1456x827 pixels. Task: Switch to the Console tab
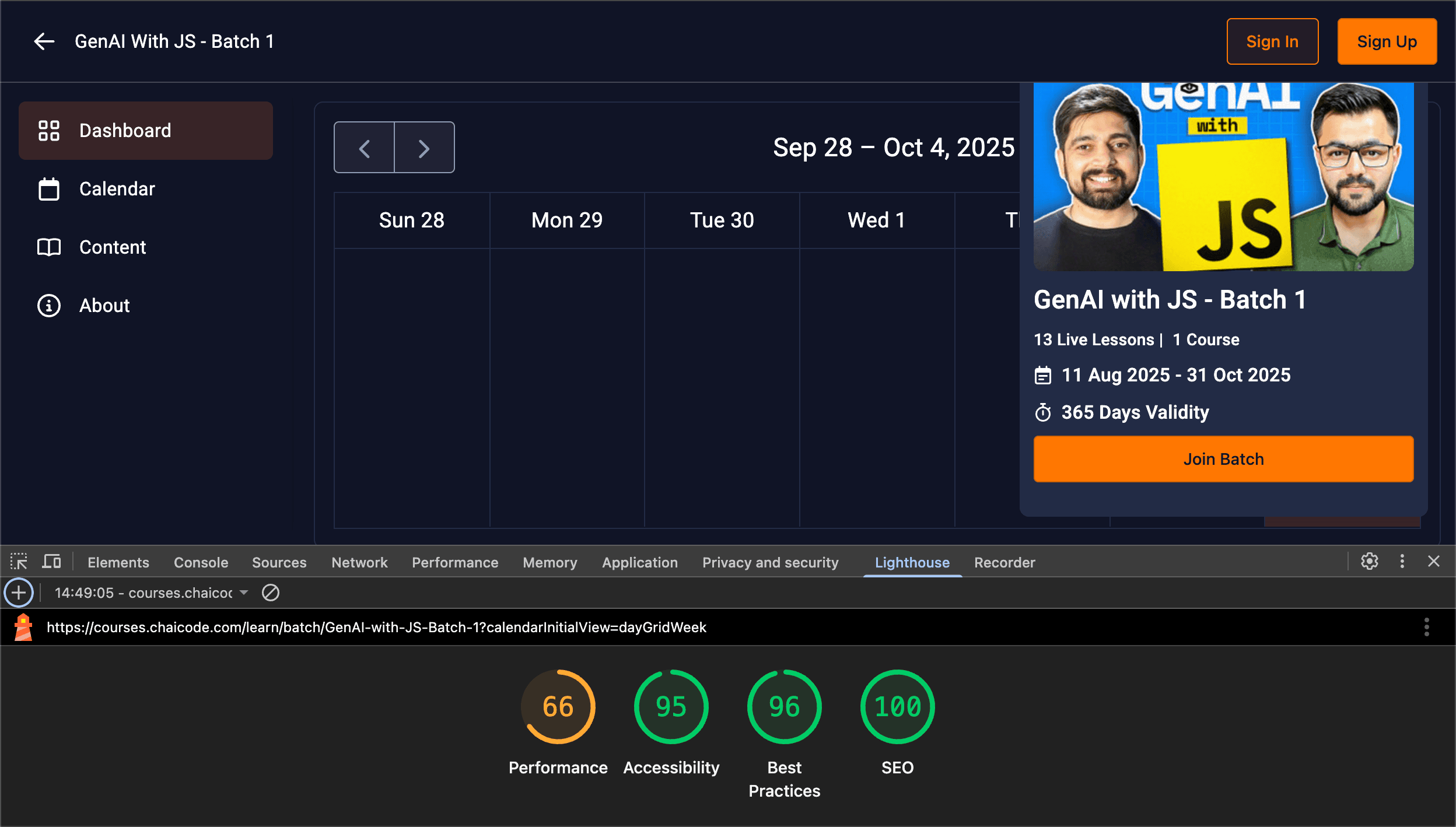200,562
